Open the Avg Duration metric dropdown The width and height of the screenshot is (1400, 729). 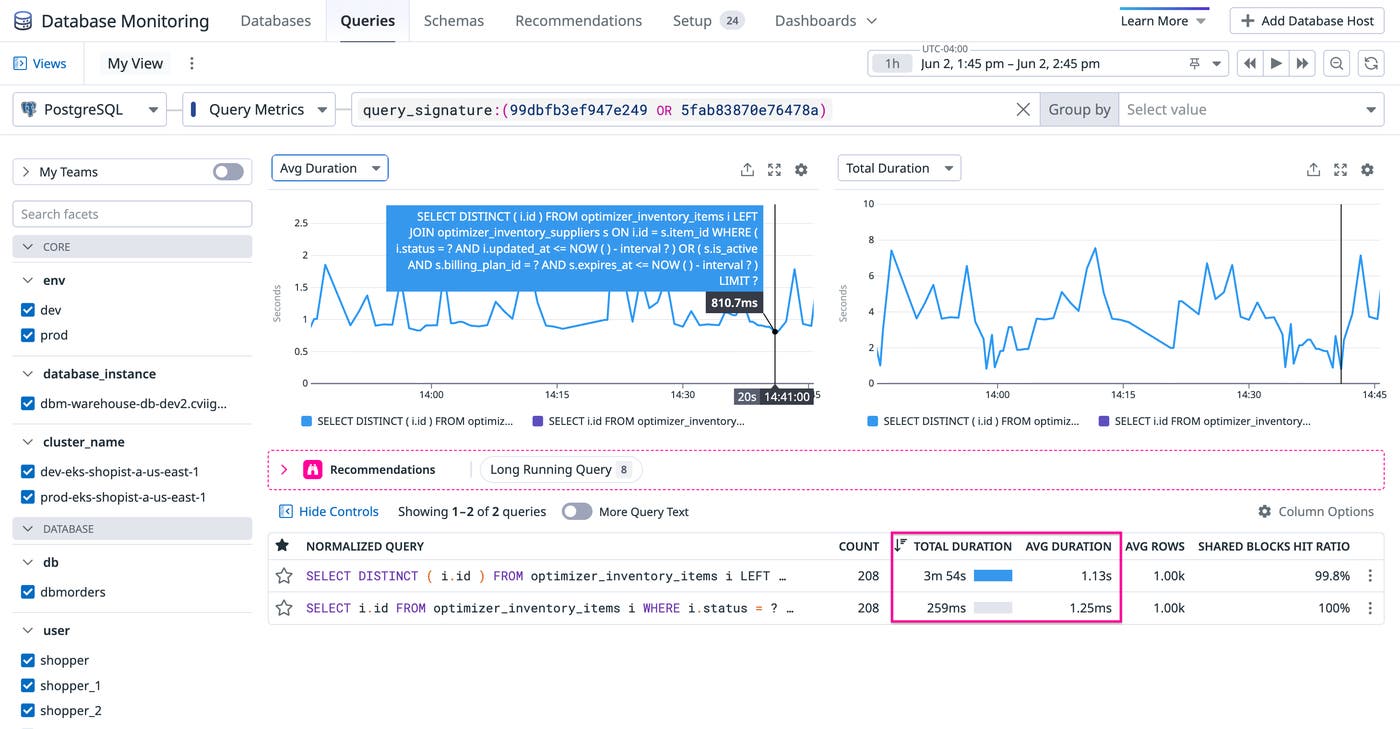pos(330,168)
